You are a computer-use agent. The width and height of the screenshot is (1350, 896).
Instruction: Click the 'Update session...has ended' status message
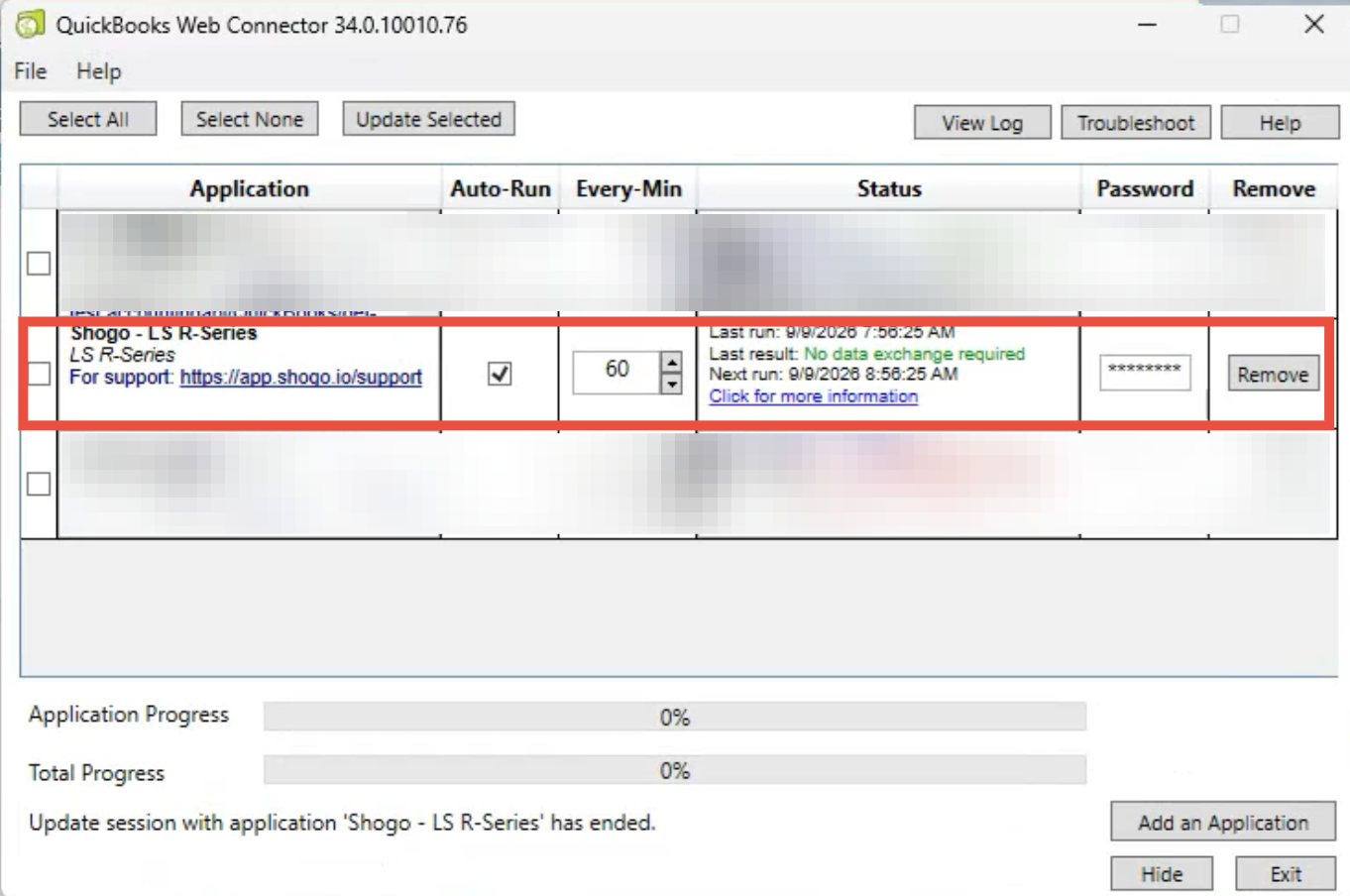pos(342,823)
